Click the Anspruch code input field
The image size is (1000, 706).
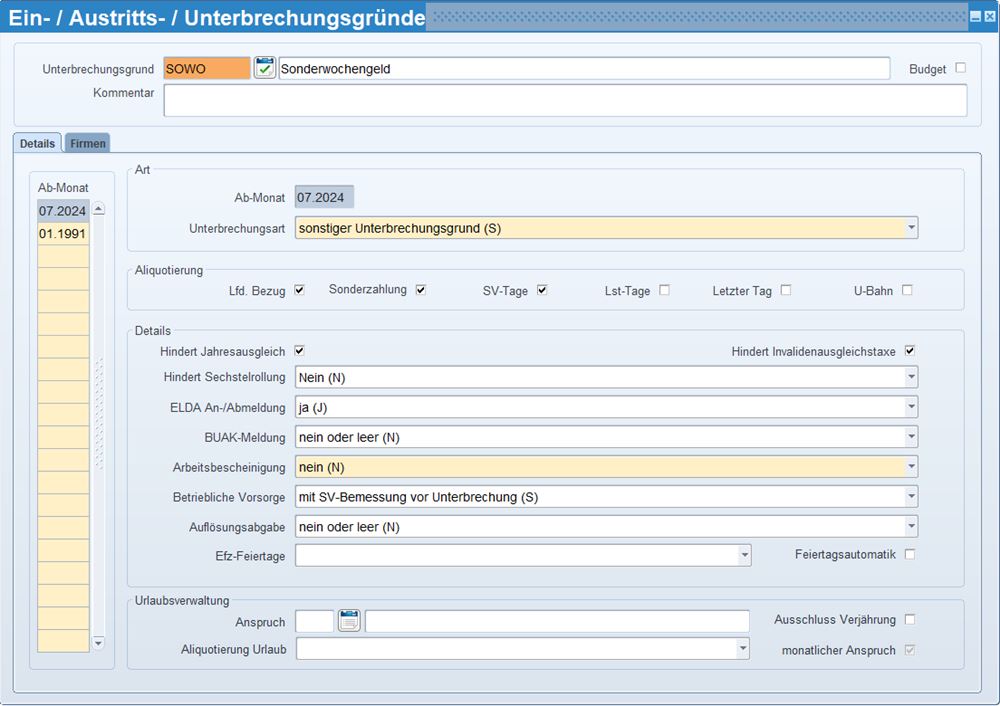coord(314,621)
